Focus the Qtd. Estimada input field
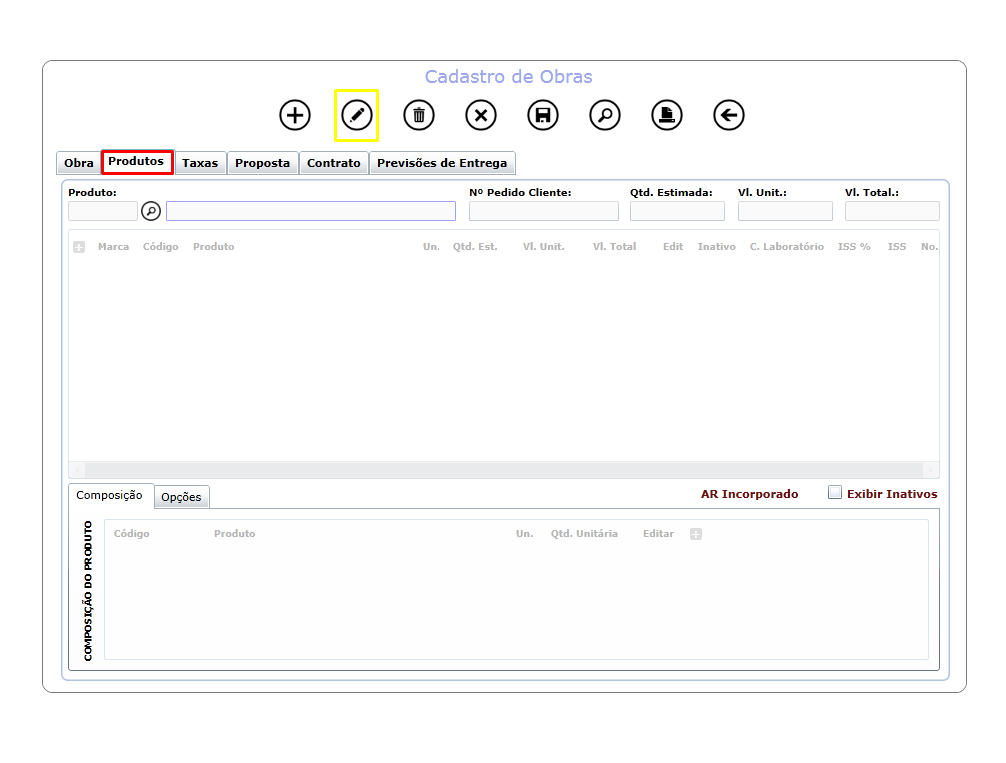The height and width of the screenshot is (763, 1006). point(678,211)
